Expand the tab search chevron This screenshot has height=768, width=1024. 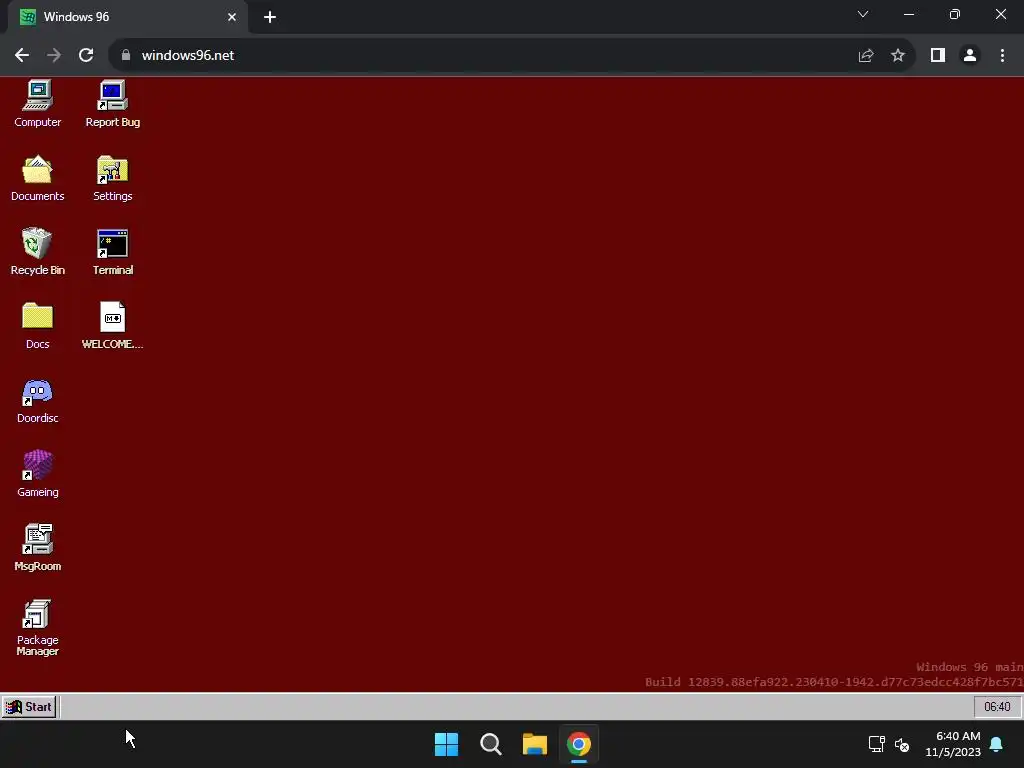(863, 14)
